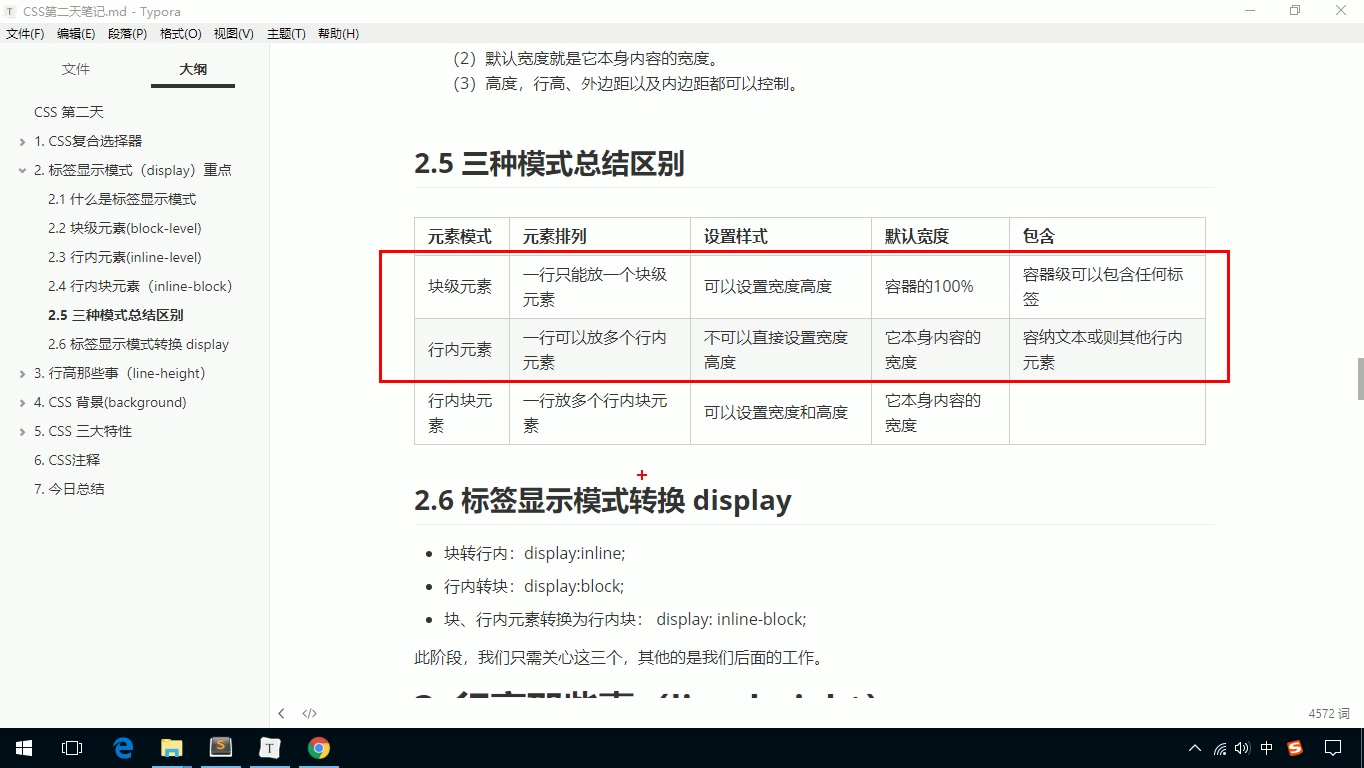Switch to Sublime Text on taskbar

(221, 748)
